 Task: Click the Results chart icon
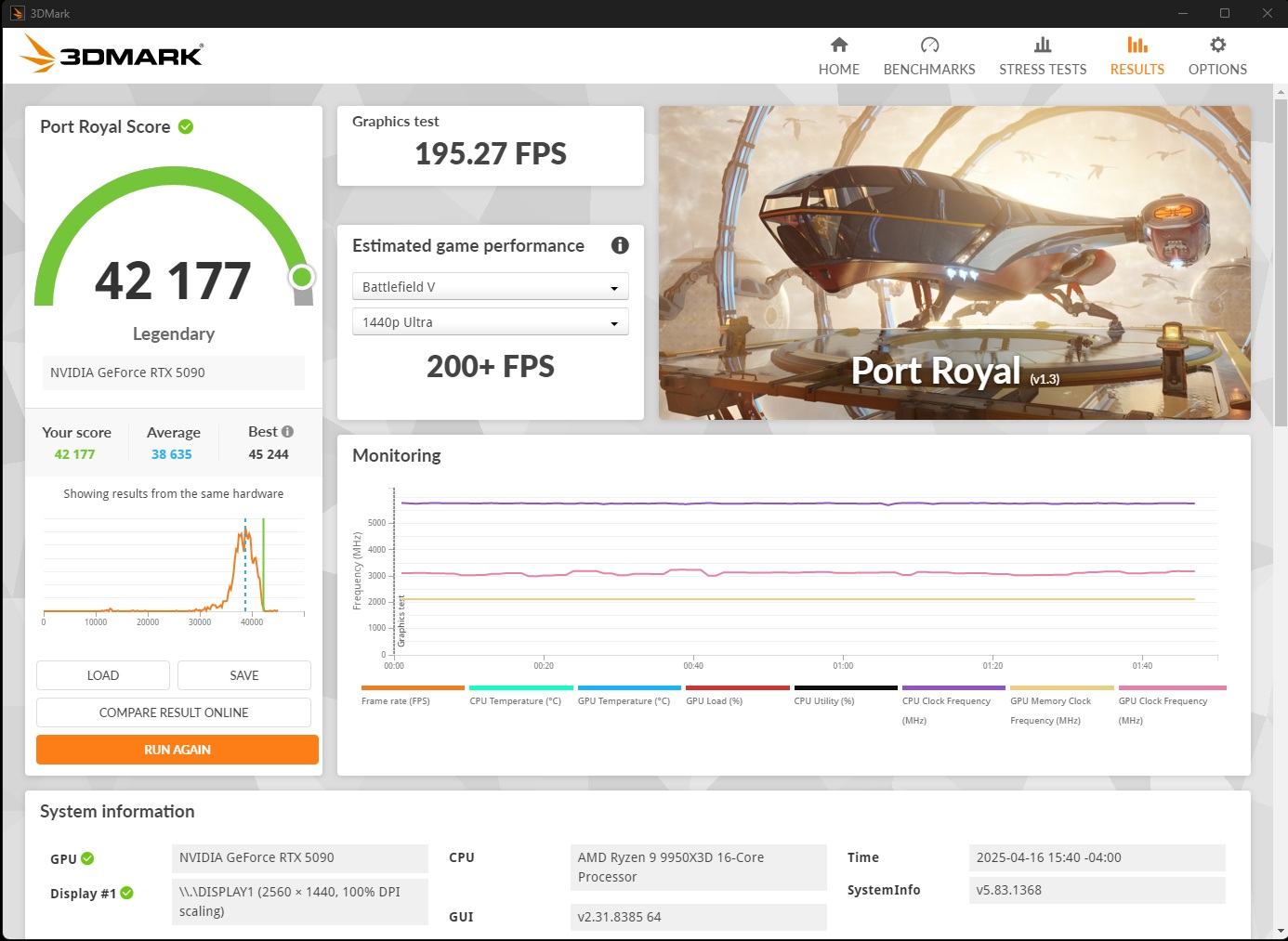(x=1137, y=45)
